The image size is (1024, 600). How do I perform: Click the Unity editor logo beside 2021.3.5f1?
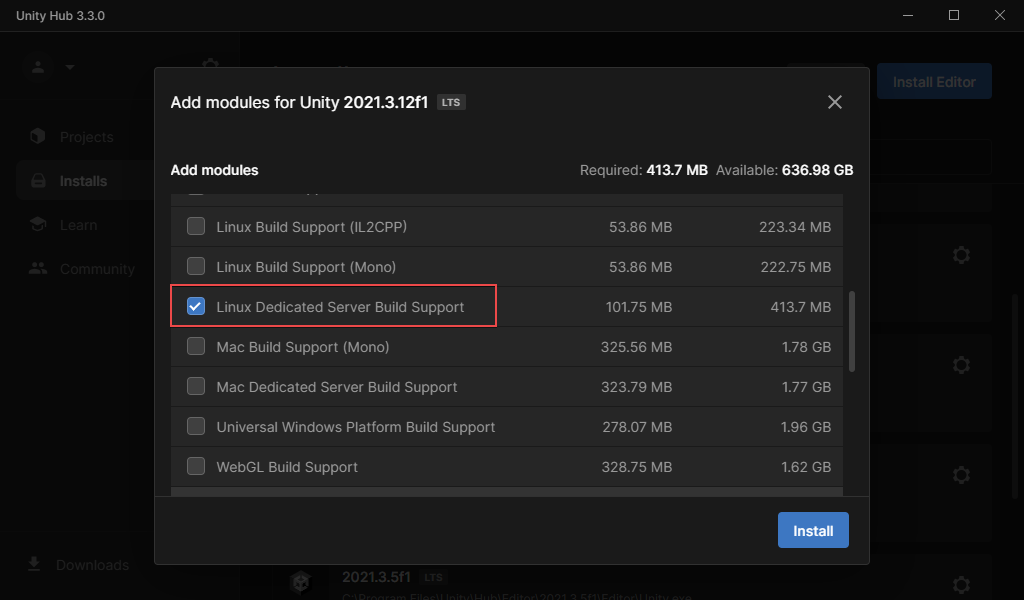299,580
